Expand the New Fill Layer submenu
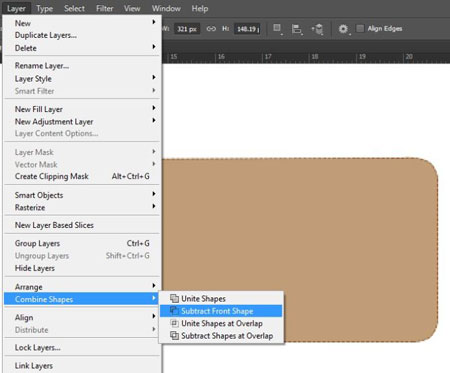This screenshot has width=450, height=373. coord(82,109)
